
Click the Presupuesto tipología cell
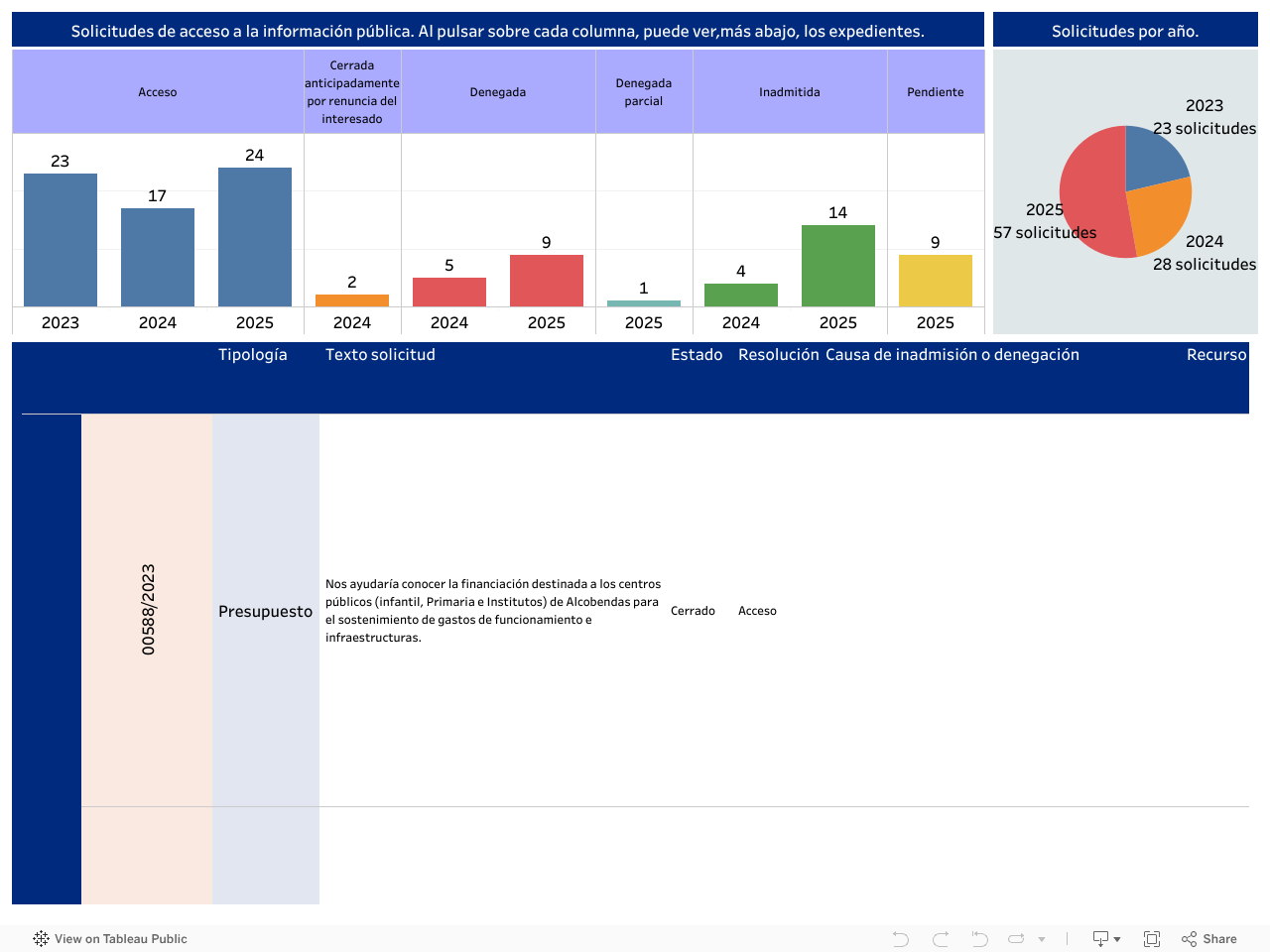coord(265,611)
